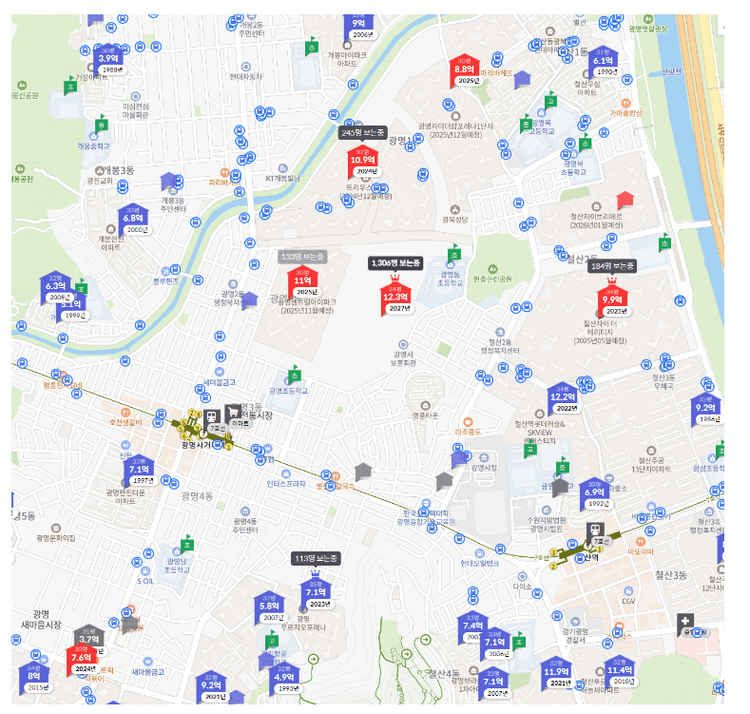Open the 6.1억 1990년 apartment marker
Viewport: 750px width, 714px height.
click(x=603, y=62)
